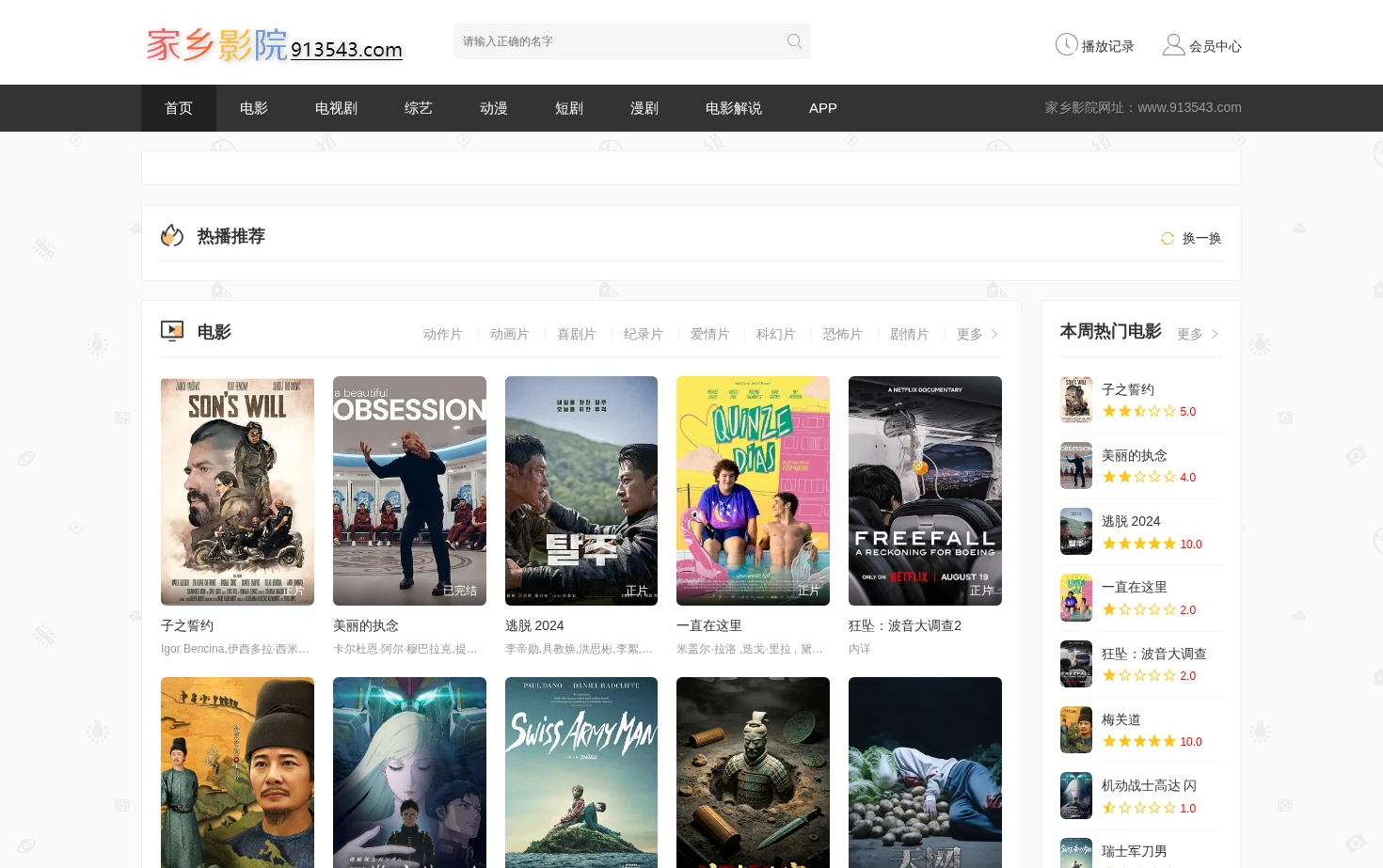Click the 美丽的执念 title under the poster
This screenshot has width=1383, height=868.
366,625
